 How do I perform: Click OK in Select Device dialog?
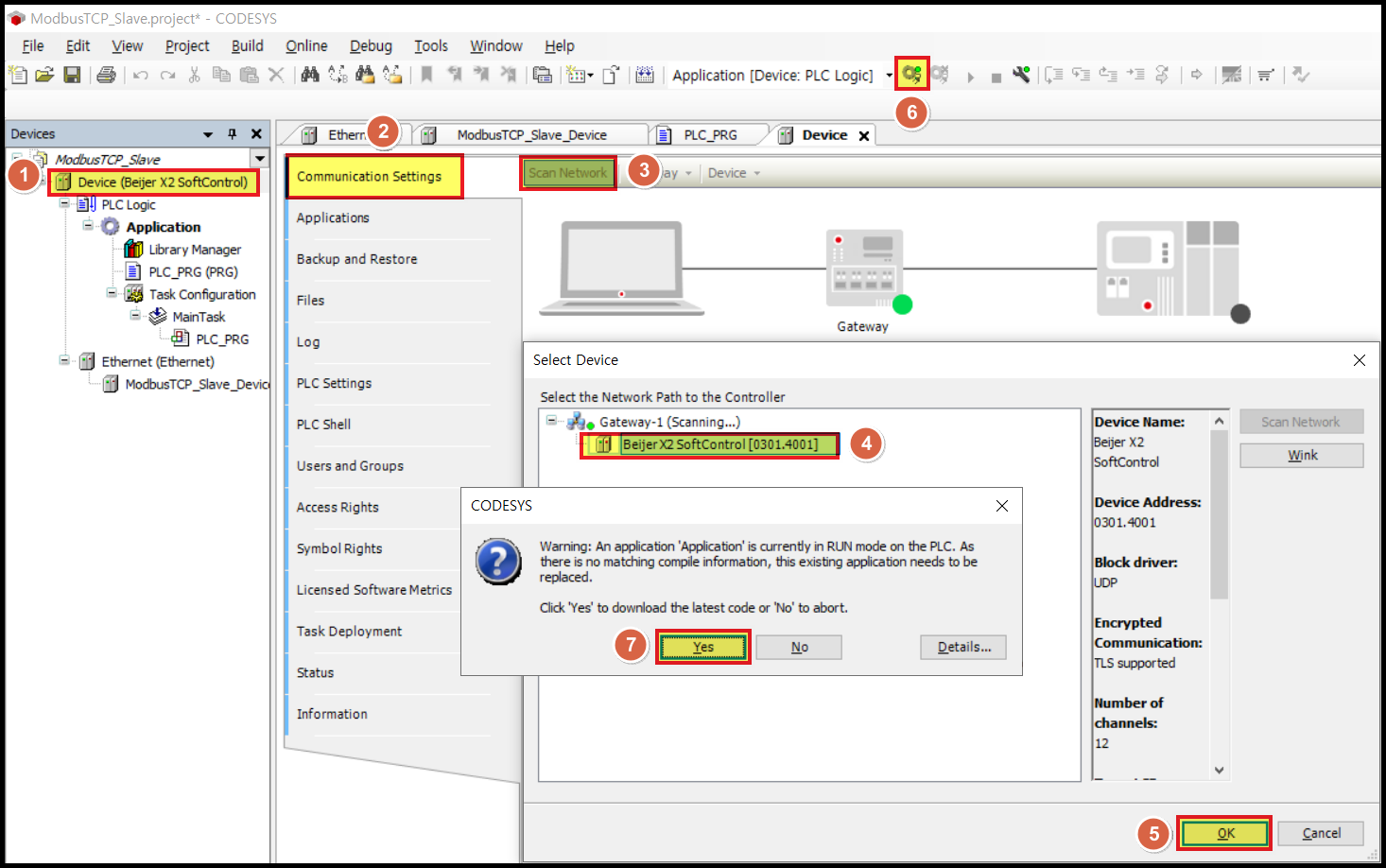1225,833
